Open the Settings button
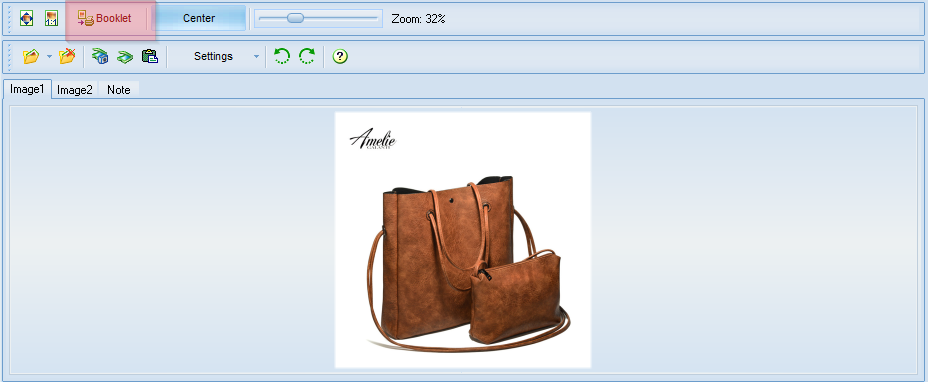This screenshot has width=928, height=382. [214, 56]
